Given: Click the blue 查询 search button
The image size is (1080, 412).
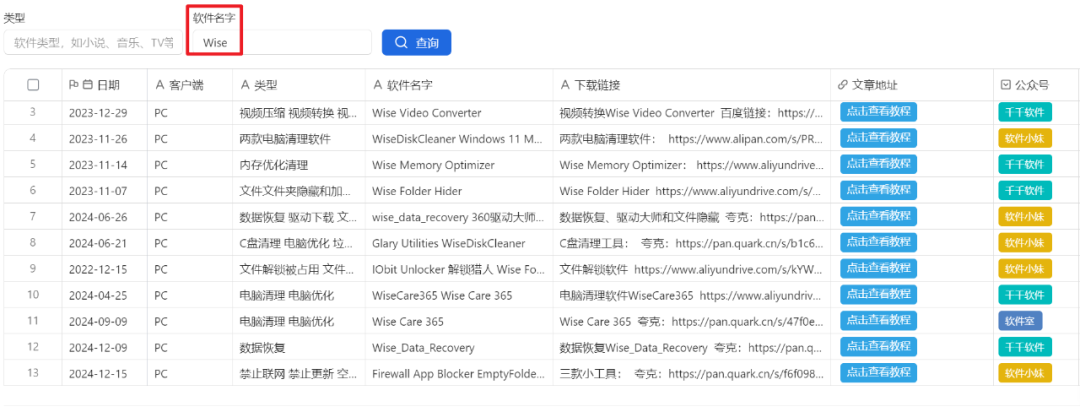Looking at the screenshot, I should [417, 43].
